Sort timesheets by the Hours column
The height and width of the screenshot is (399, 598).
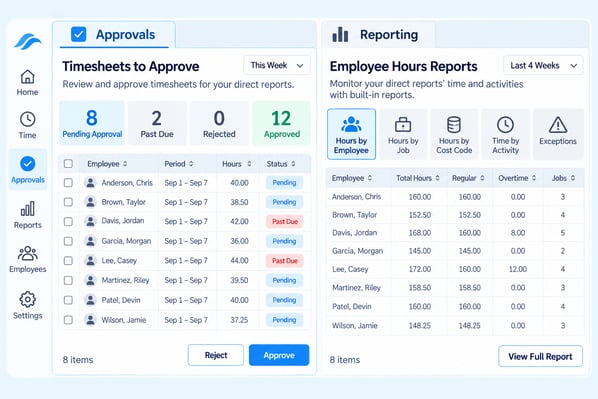click(237, 164)
